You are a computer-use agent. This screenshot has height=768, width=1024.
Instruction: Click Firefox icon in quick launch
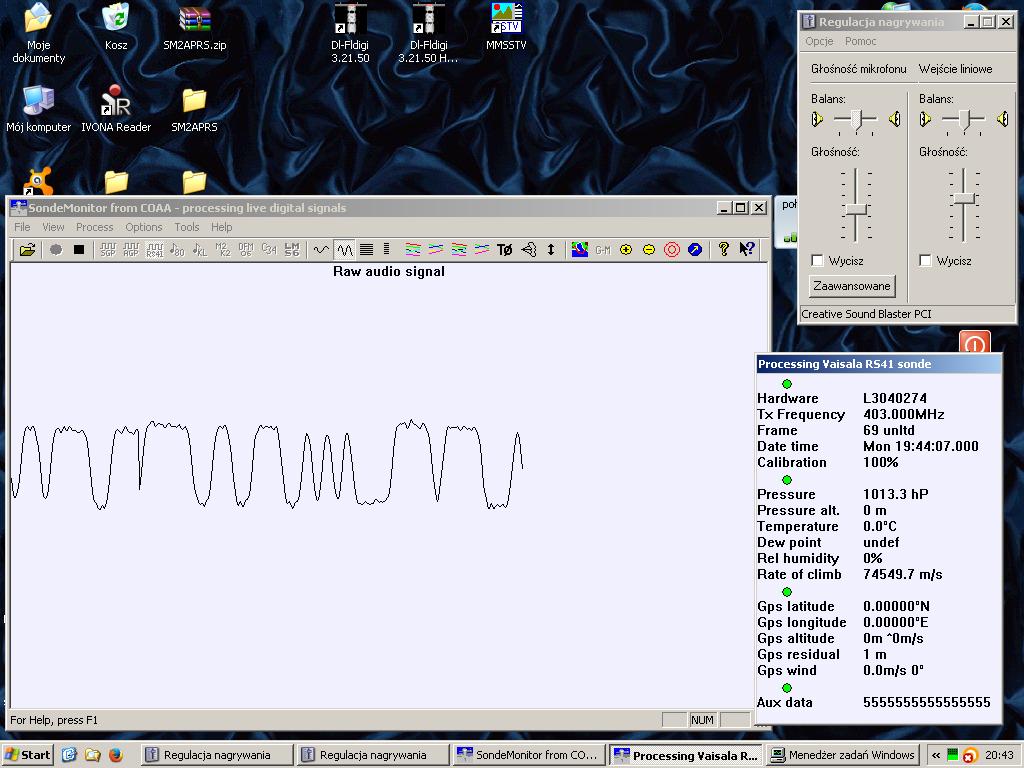pyautogui.click(x=116, y=755)
